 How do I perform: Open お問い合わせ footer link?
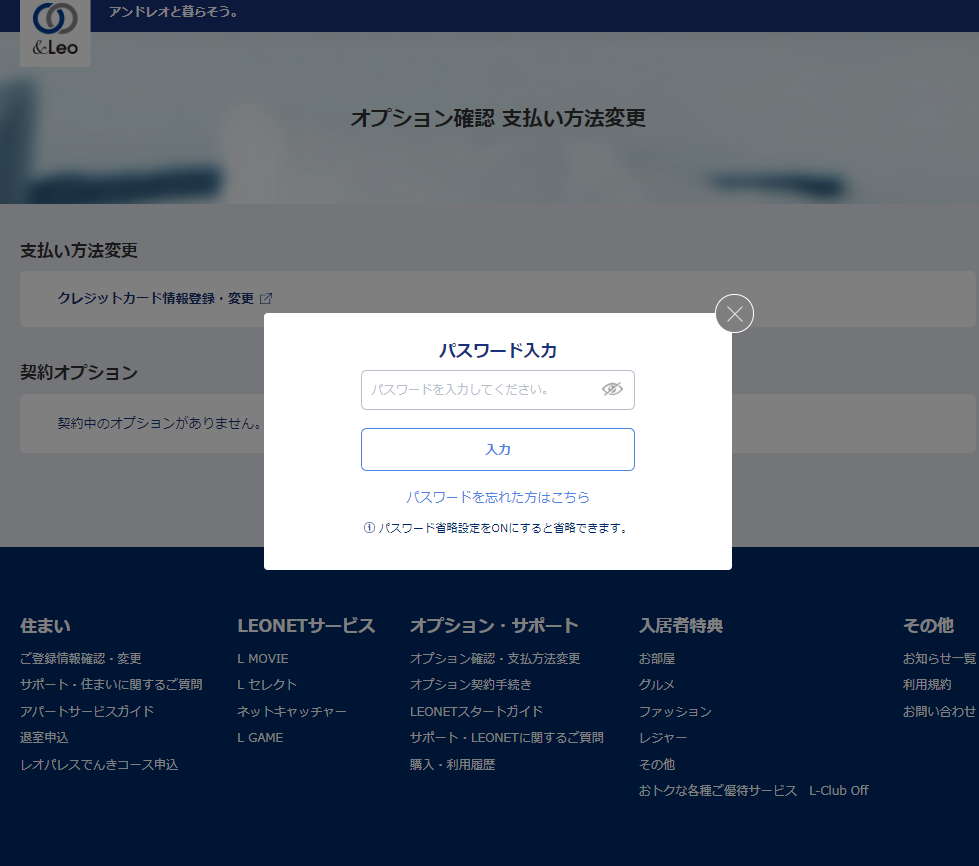939,711
